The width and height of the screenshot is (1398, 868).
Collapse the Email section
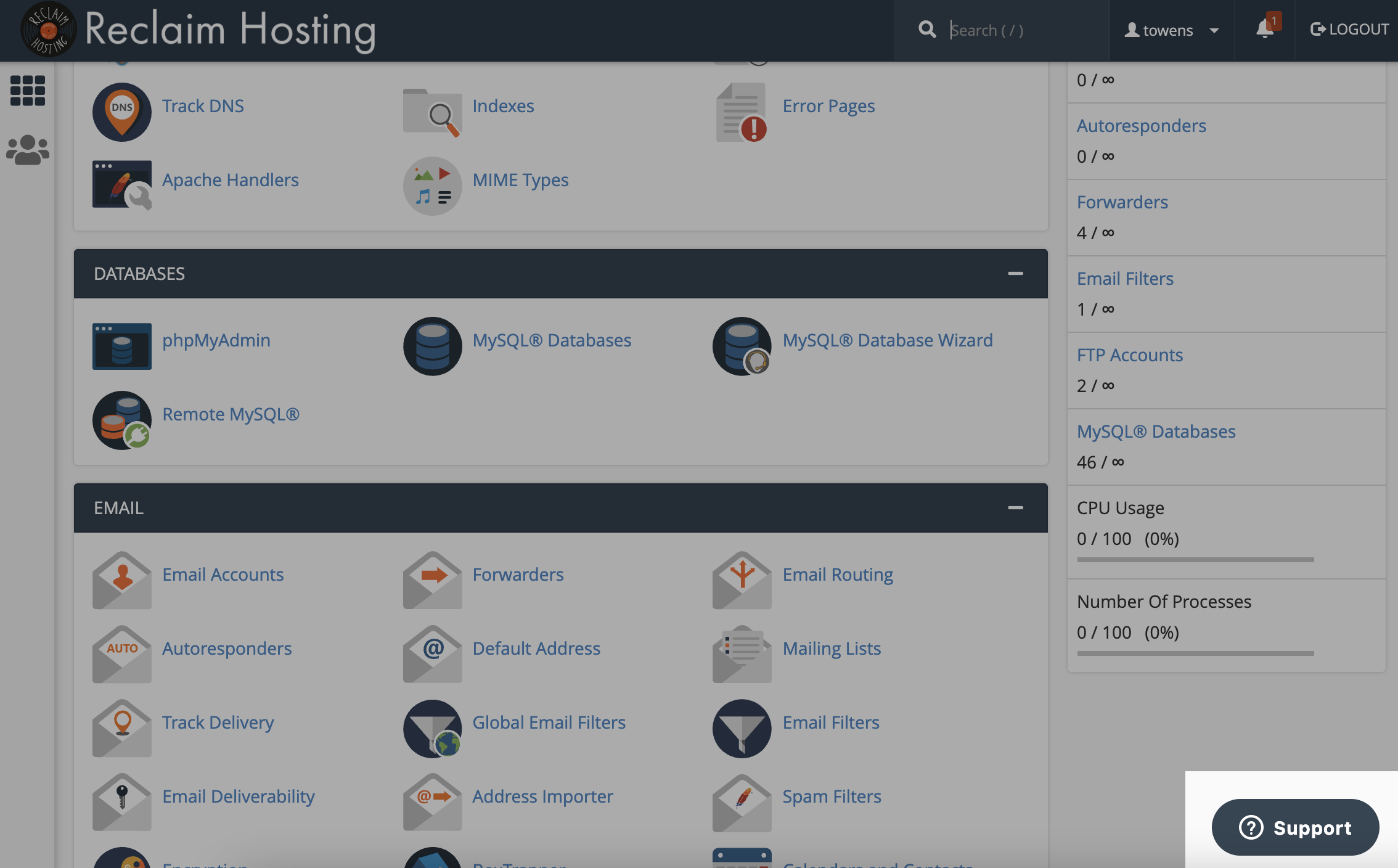1015,507
